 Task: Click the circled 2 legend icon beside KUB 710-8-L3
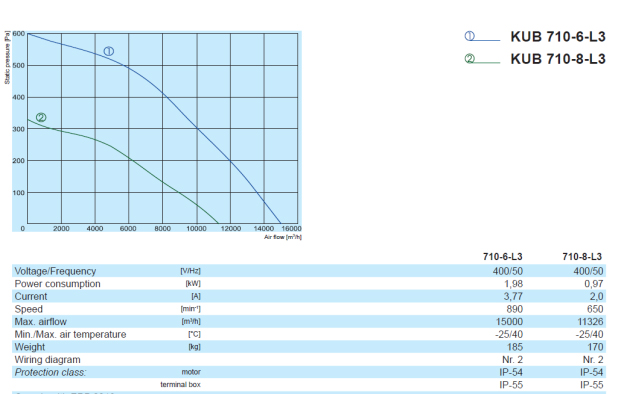coord(470,59)
